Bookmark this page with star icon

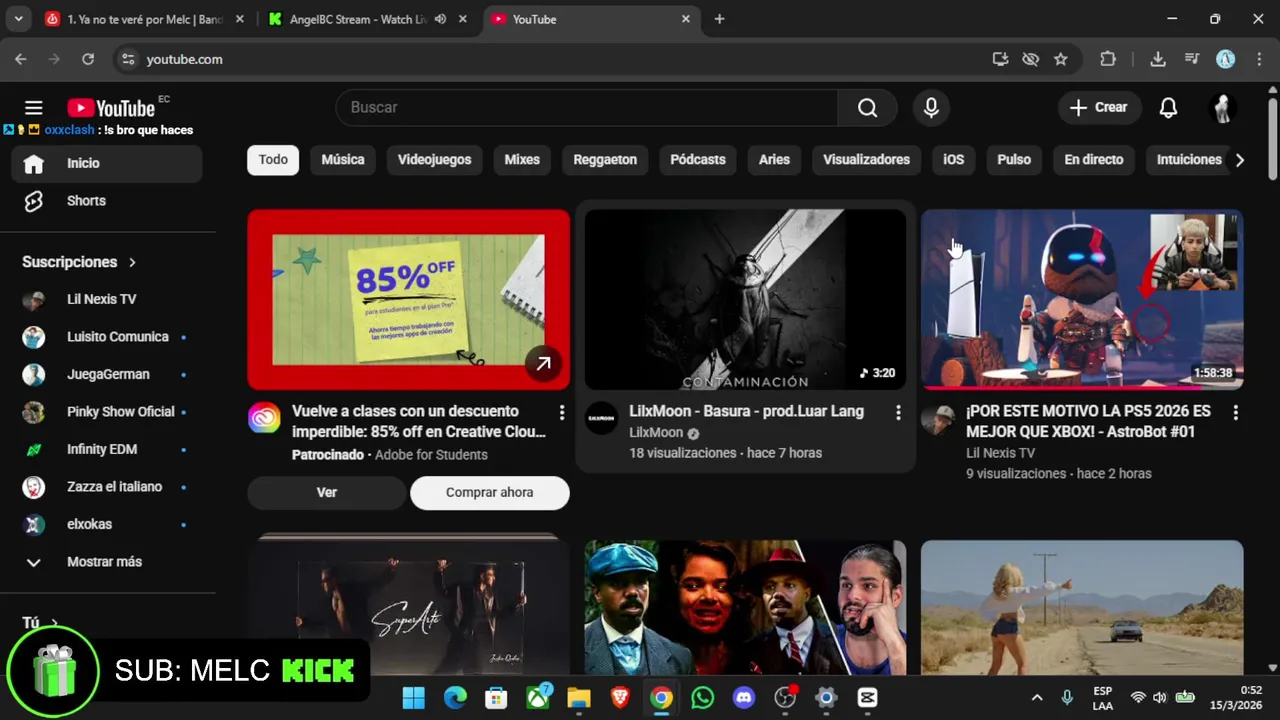pyautogui.click(x=1061, y=59)
